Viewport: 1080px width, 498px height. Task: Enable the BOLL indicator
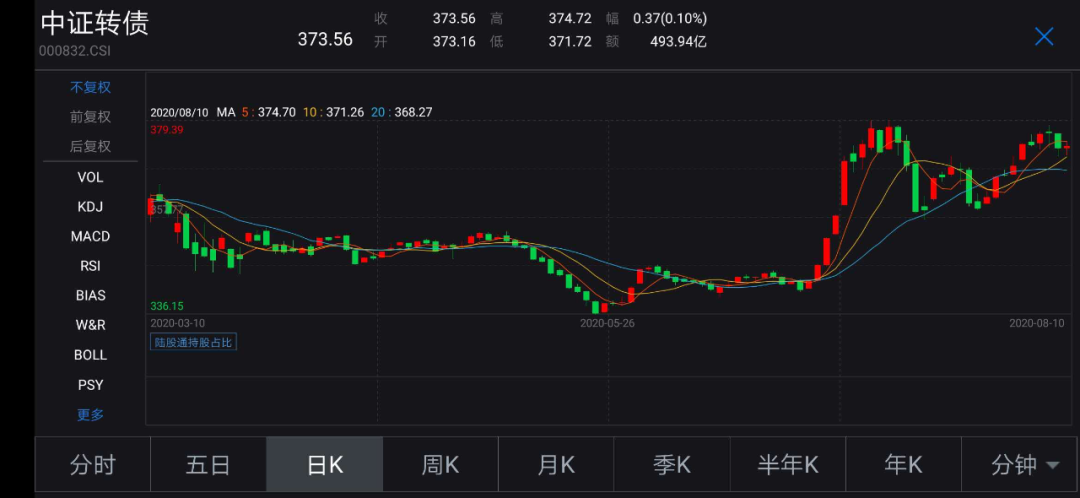point(90,355)
